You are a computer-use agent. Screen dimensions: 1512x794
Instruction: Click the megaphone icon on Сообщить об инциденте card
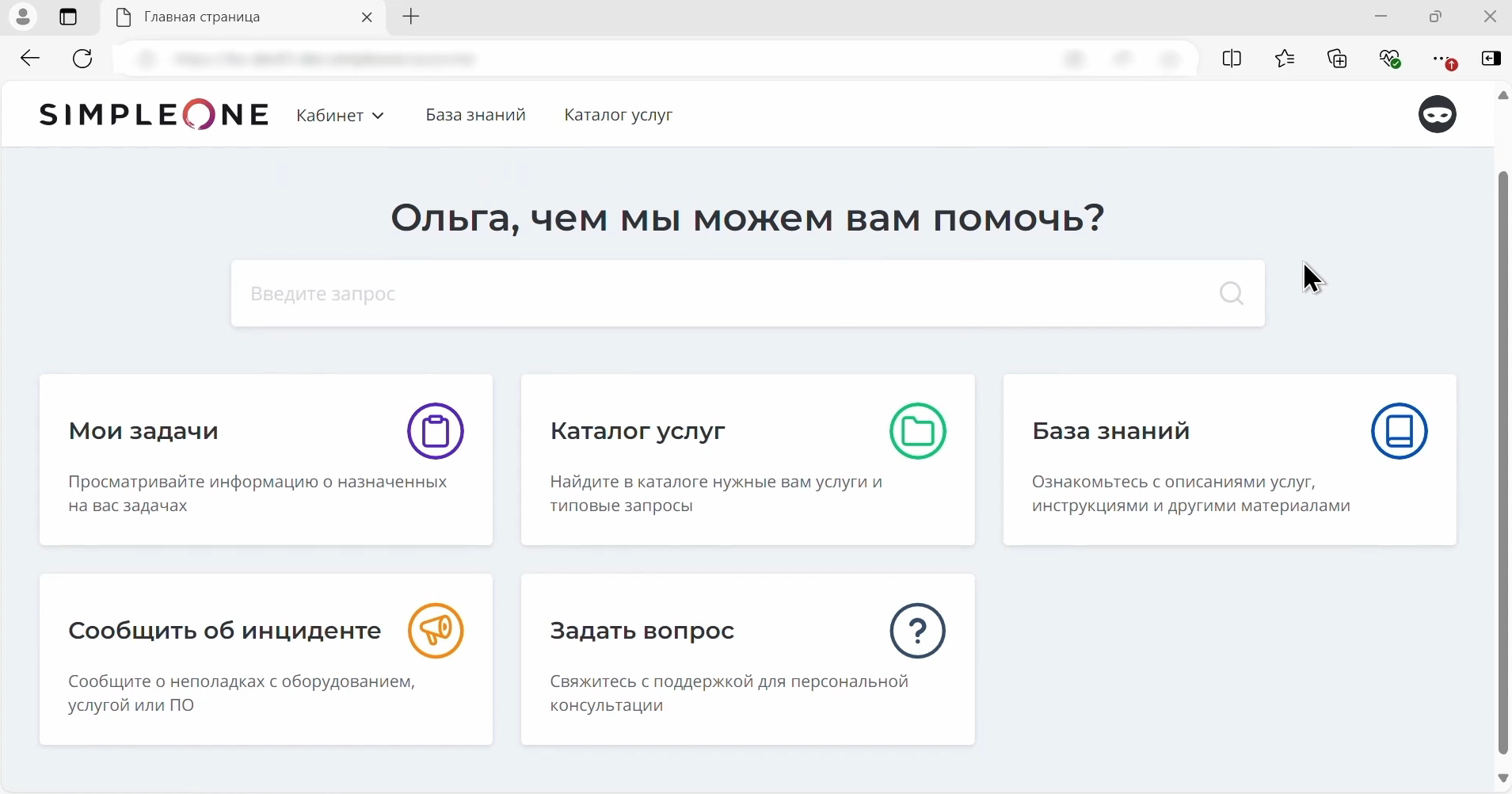[x=436, y=631]
